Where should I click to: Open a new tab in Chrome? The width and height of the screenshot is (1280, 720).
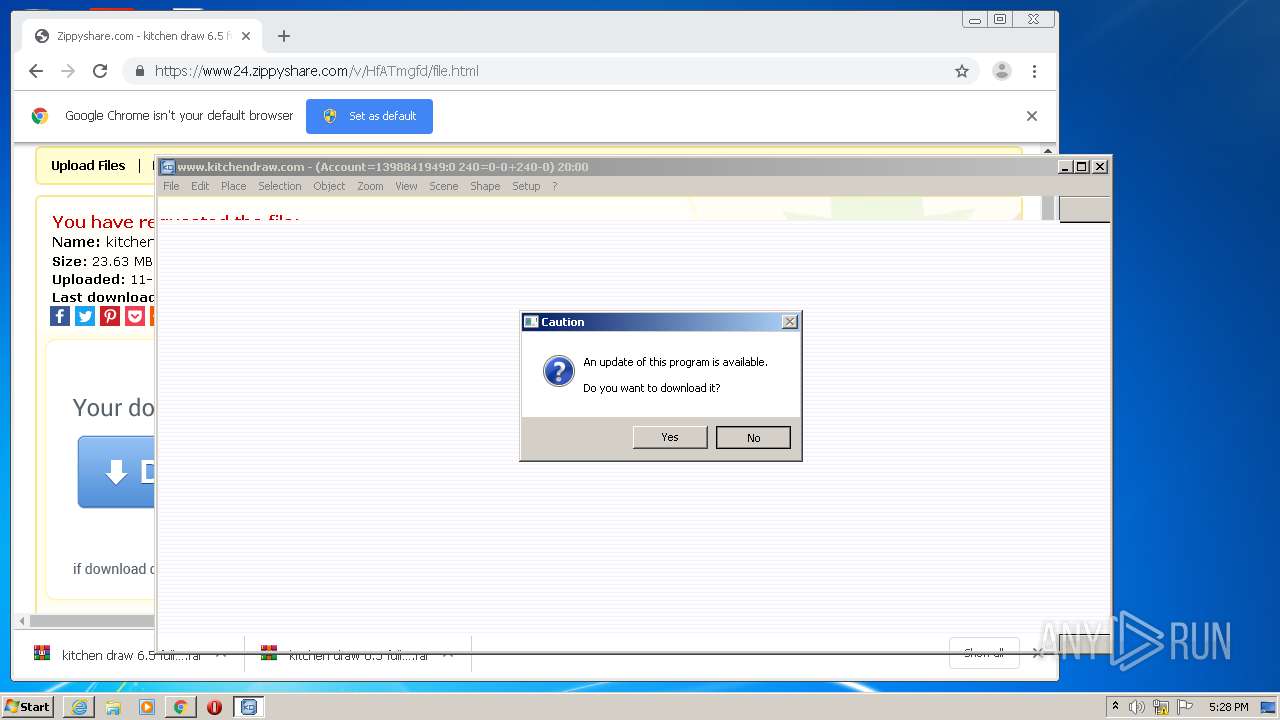(x=284, y=36)
